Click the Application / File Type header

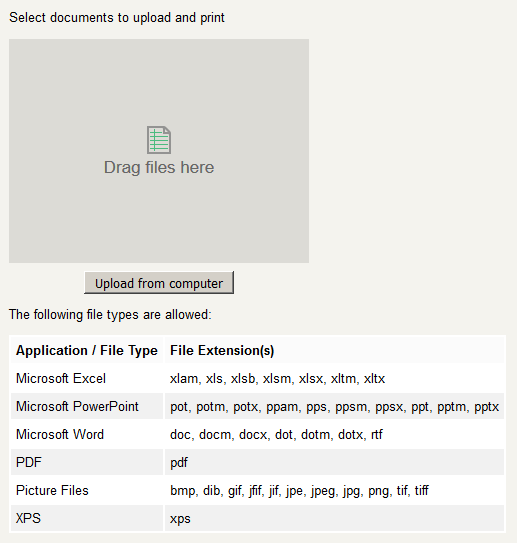tap(87, 350)
